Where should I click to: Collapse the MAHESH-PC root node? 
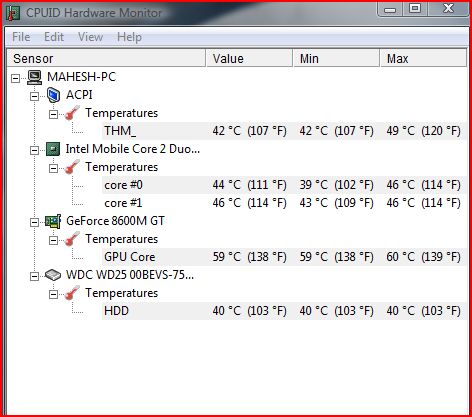coord(15,78)
